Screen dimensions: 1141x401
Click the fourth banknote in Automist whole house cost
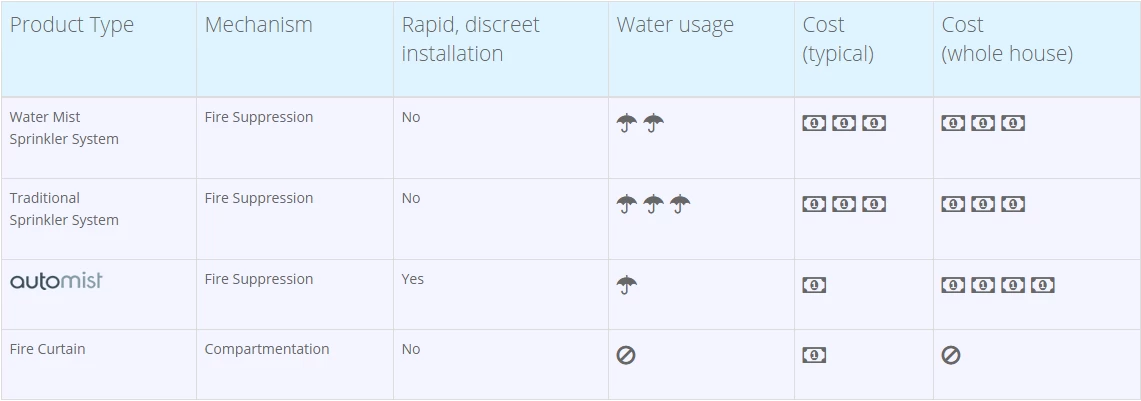[x=1043, y=285]
